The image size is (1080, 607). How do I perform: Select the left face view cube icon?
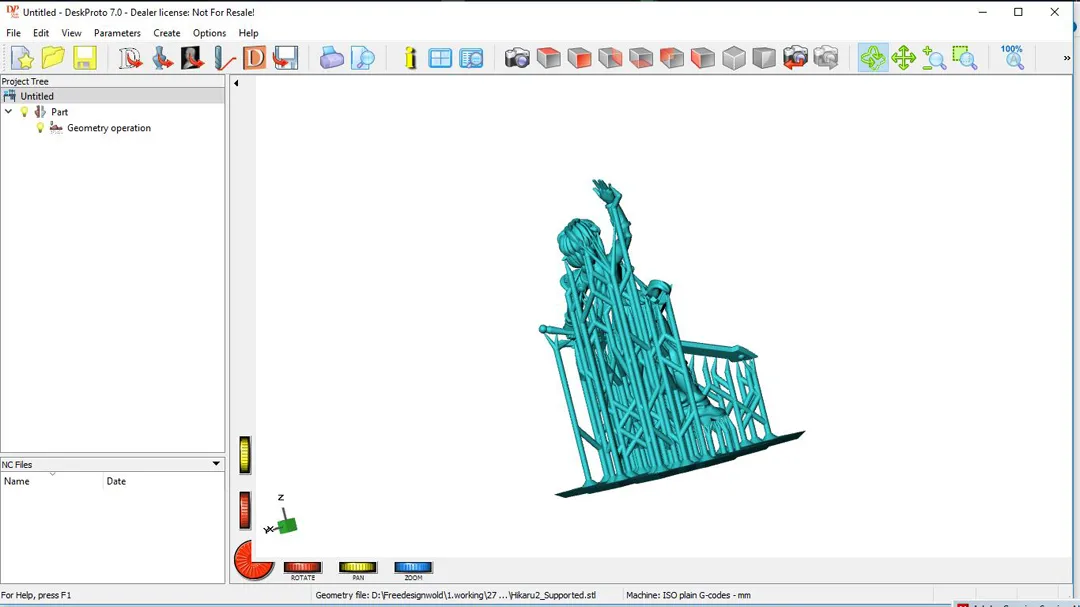(703, 58)
